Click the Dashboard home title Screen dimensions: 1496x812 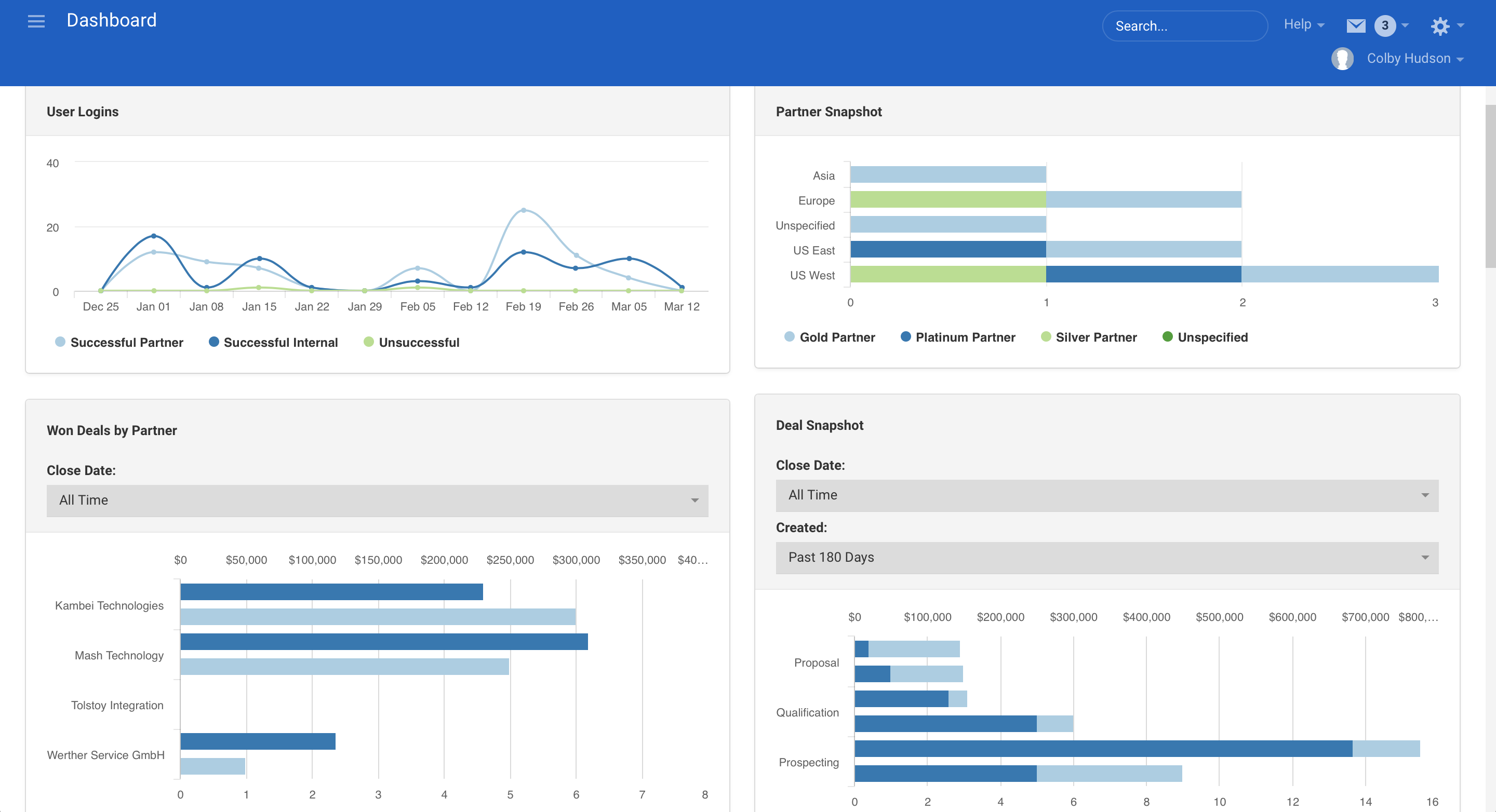pyautogui.click(x=112, y=20)
